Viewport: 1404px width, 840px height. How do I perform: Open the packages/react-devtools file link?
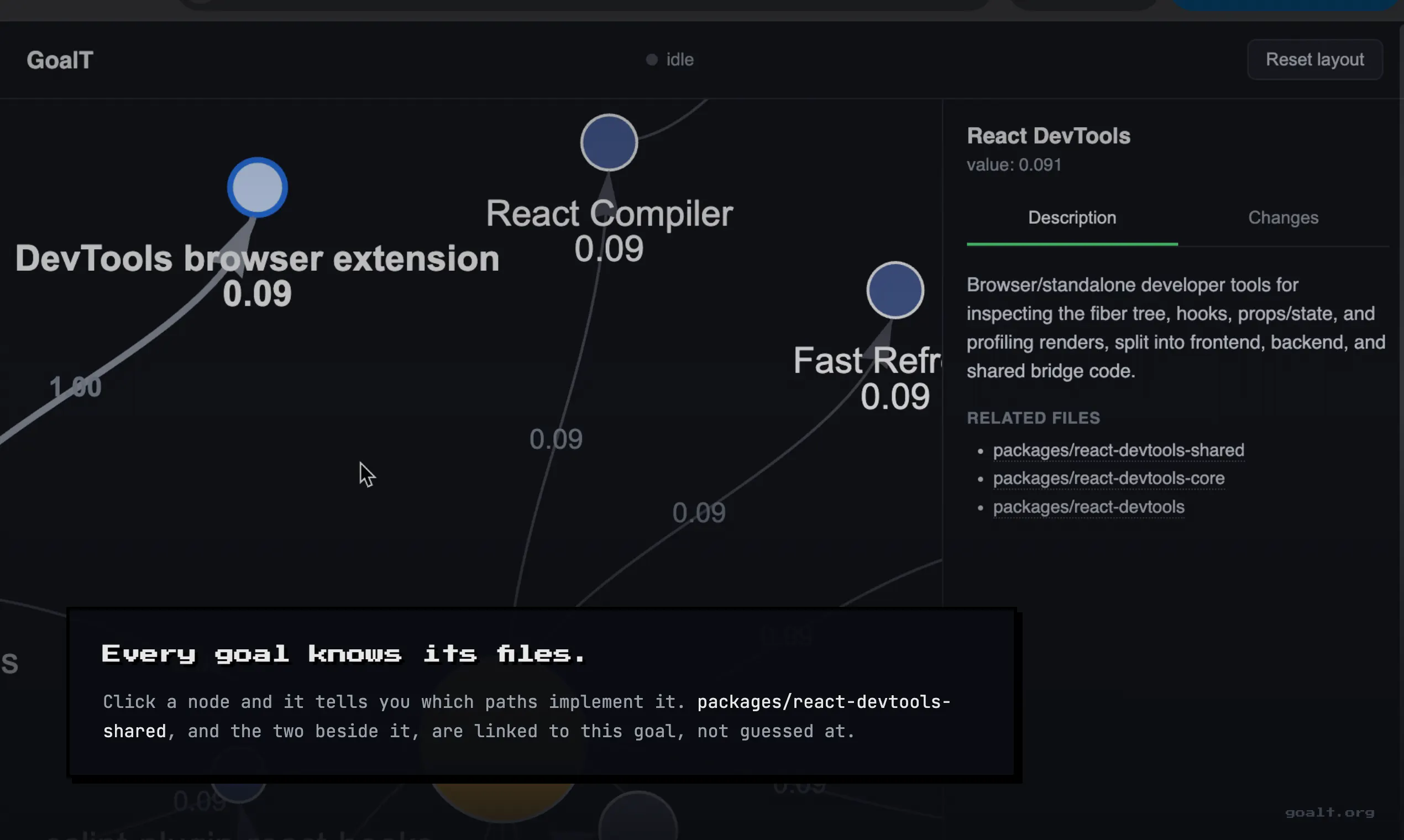1089,507
